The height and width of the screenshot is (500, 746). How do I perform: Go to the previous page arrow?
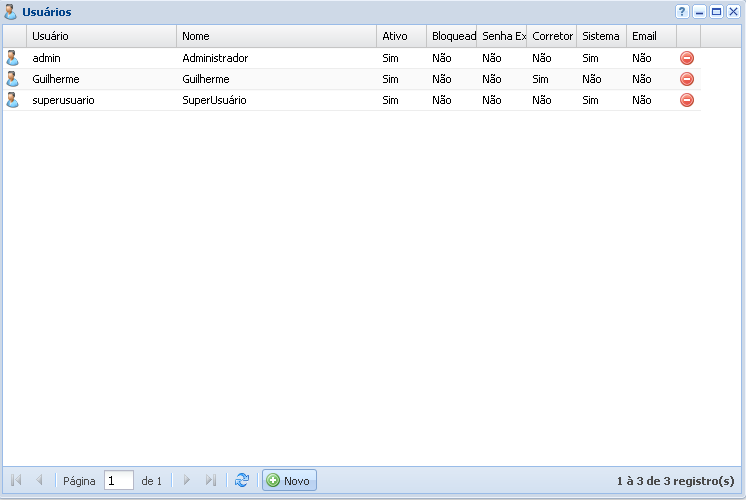click(39, 481)
